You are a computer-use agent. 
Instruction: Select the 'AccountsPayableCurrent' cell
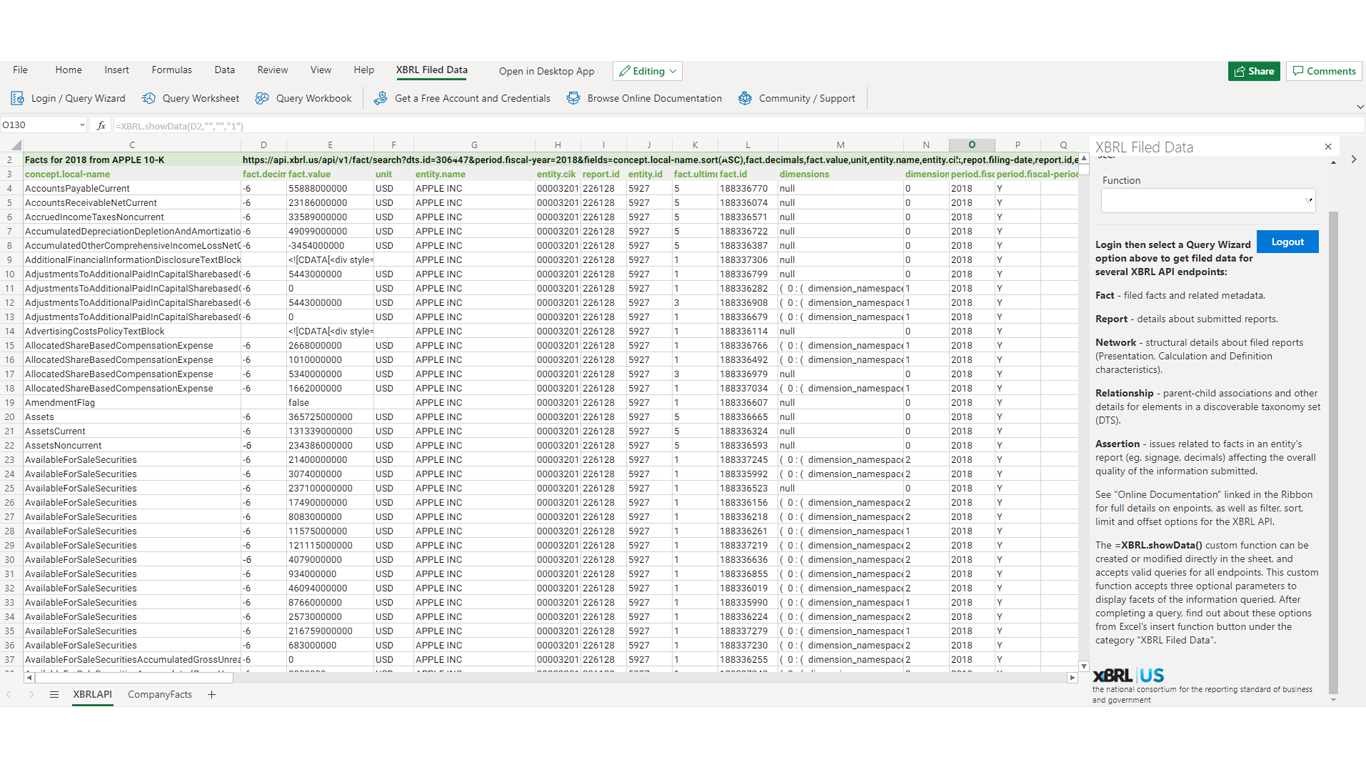tap(131, 188)
